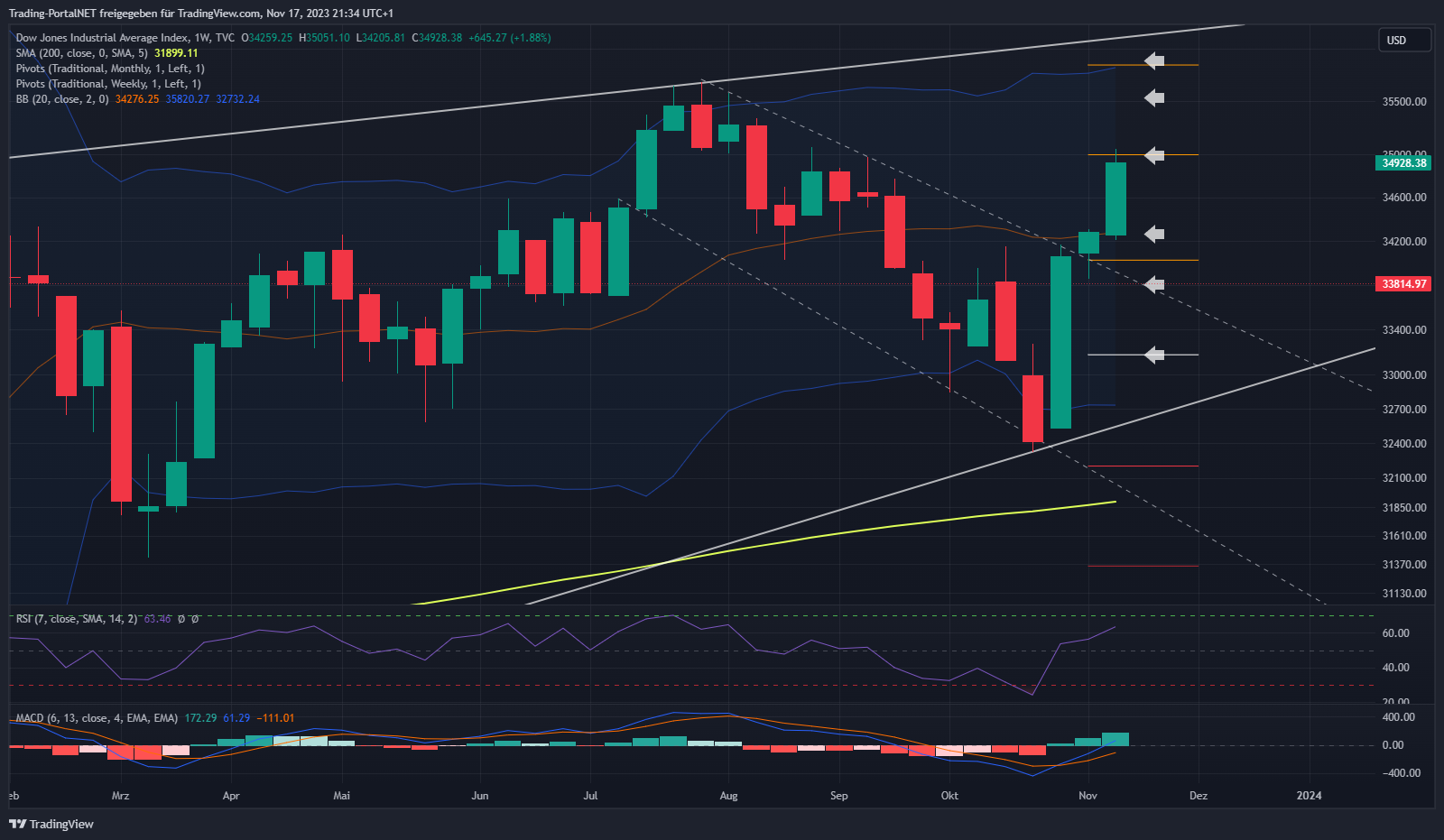Click the Okt label on time axis

949,796
